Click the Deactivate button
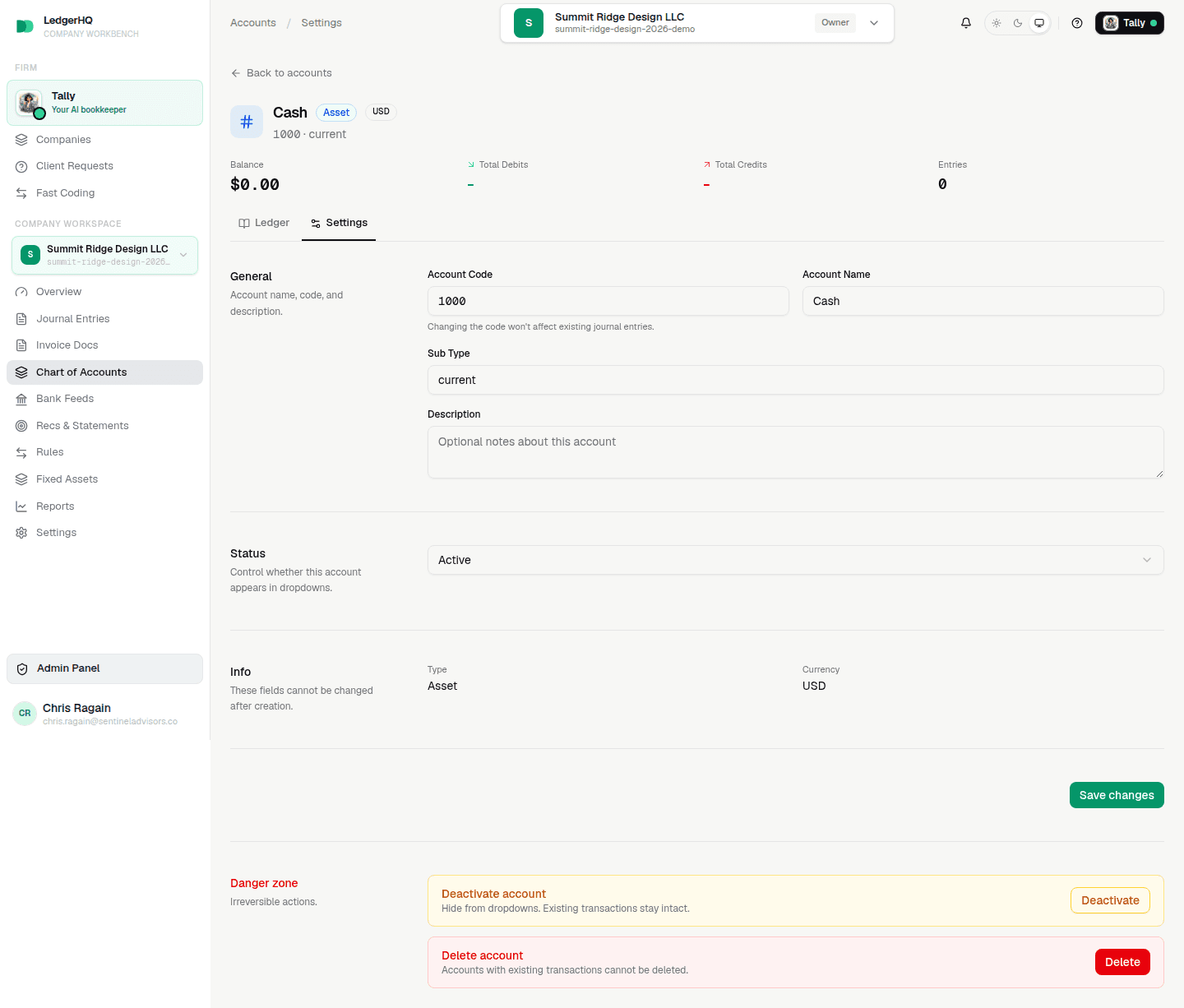 (1110, 900)
